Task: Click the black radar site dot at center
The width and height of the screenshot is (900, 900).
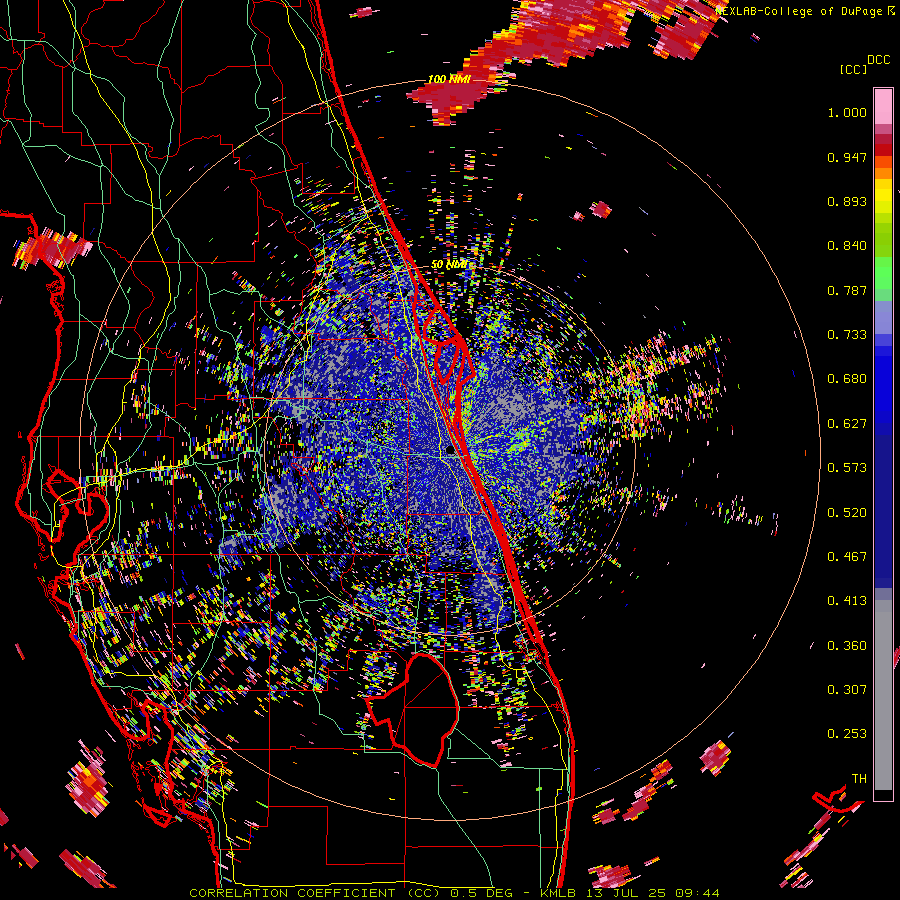Action: pyautogui.click(x=450, y=452)
